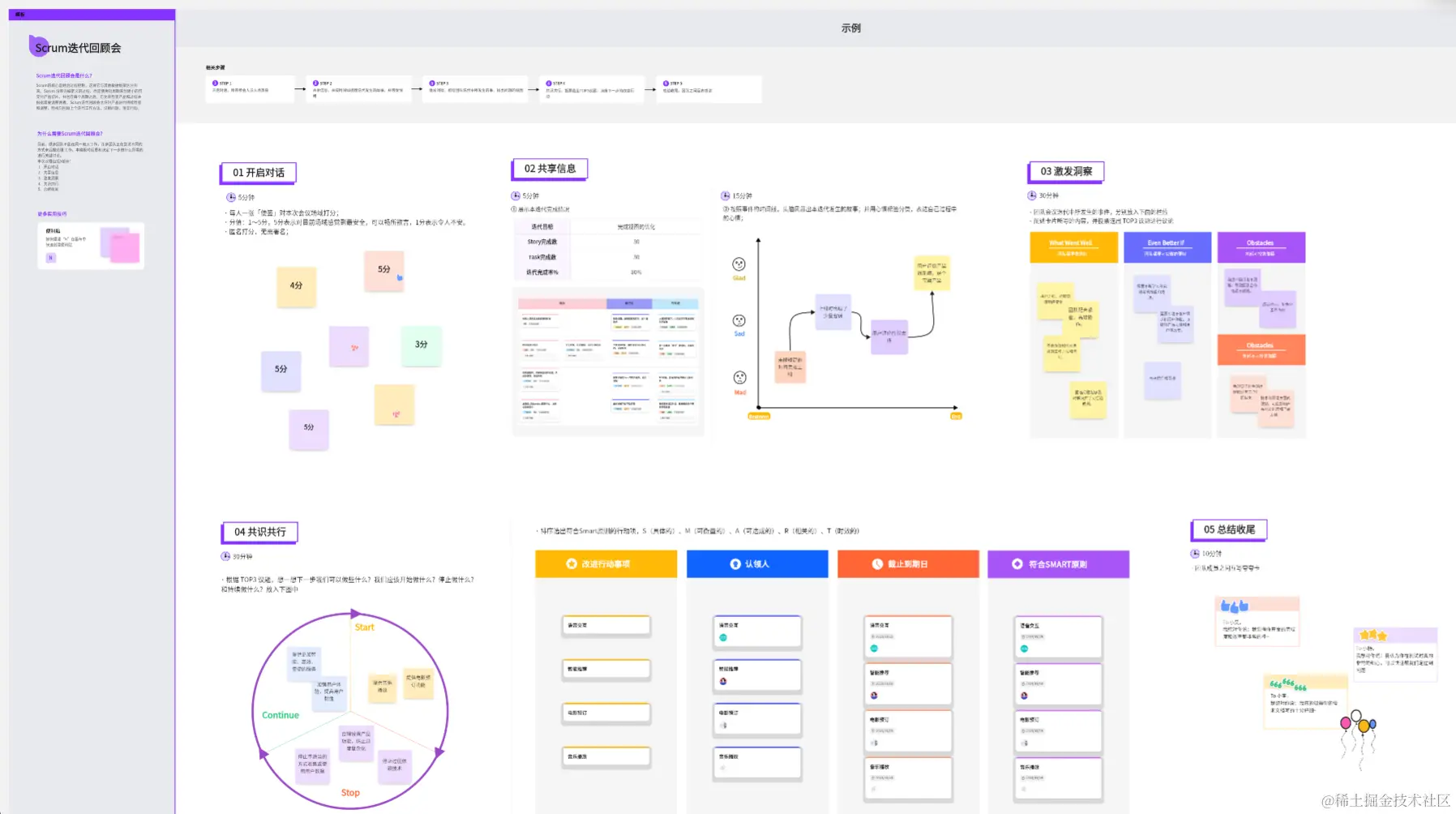The height and width of the screenshot is (814, 1456).
Task: Select the 截止到期日 column header
Action: click(x=908, y=563)
